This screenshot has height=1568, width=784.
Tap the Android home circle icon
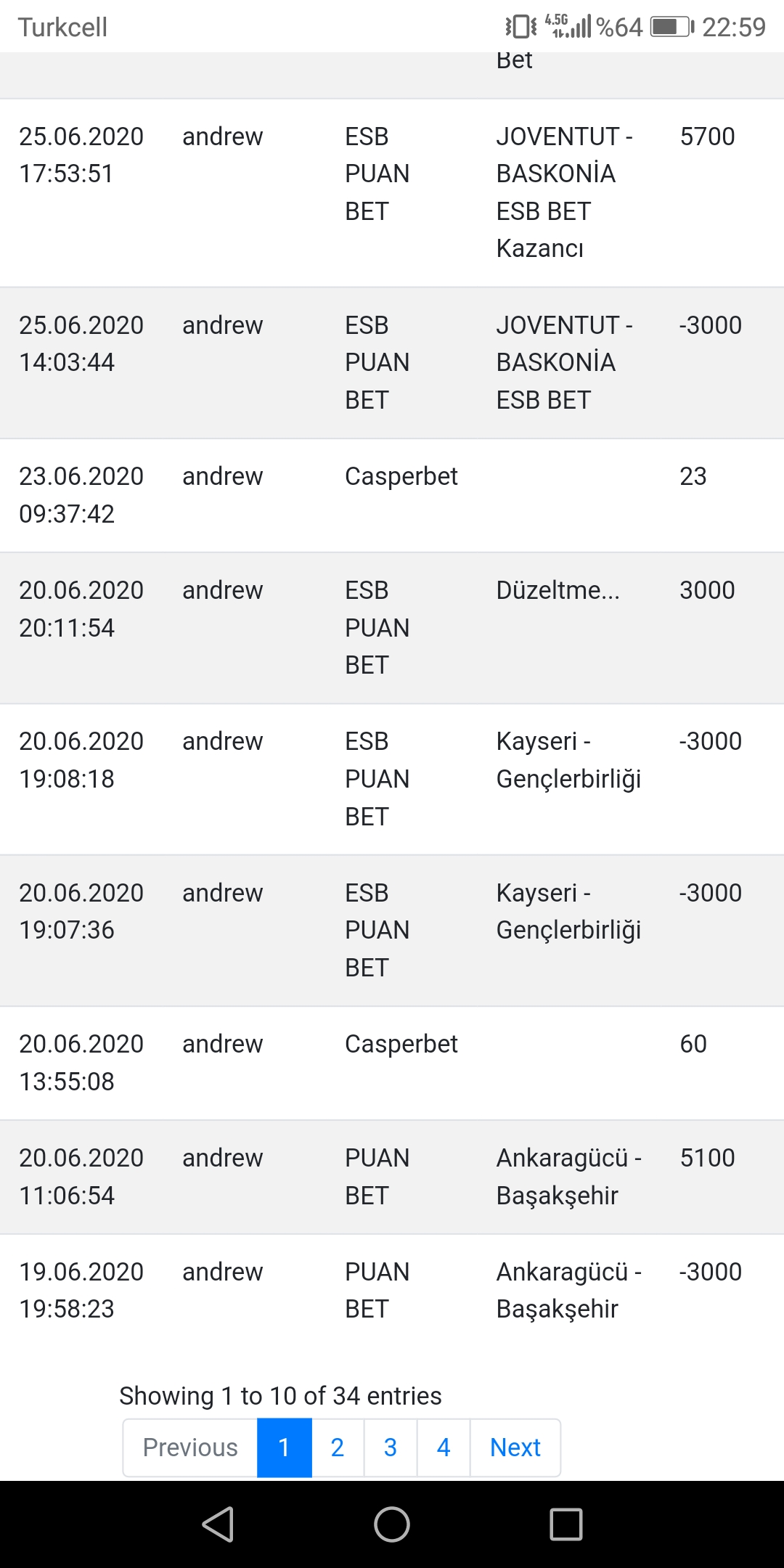click(392, 1524)
